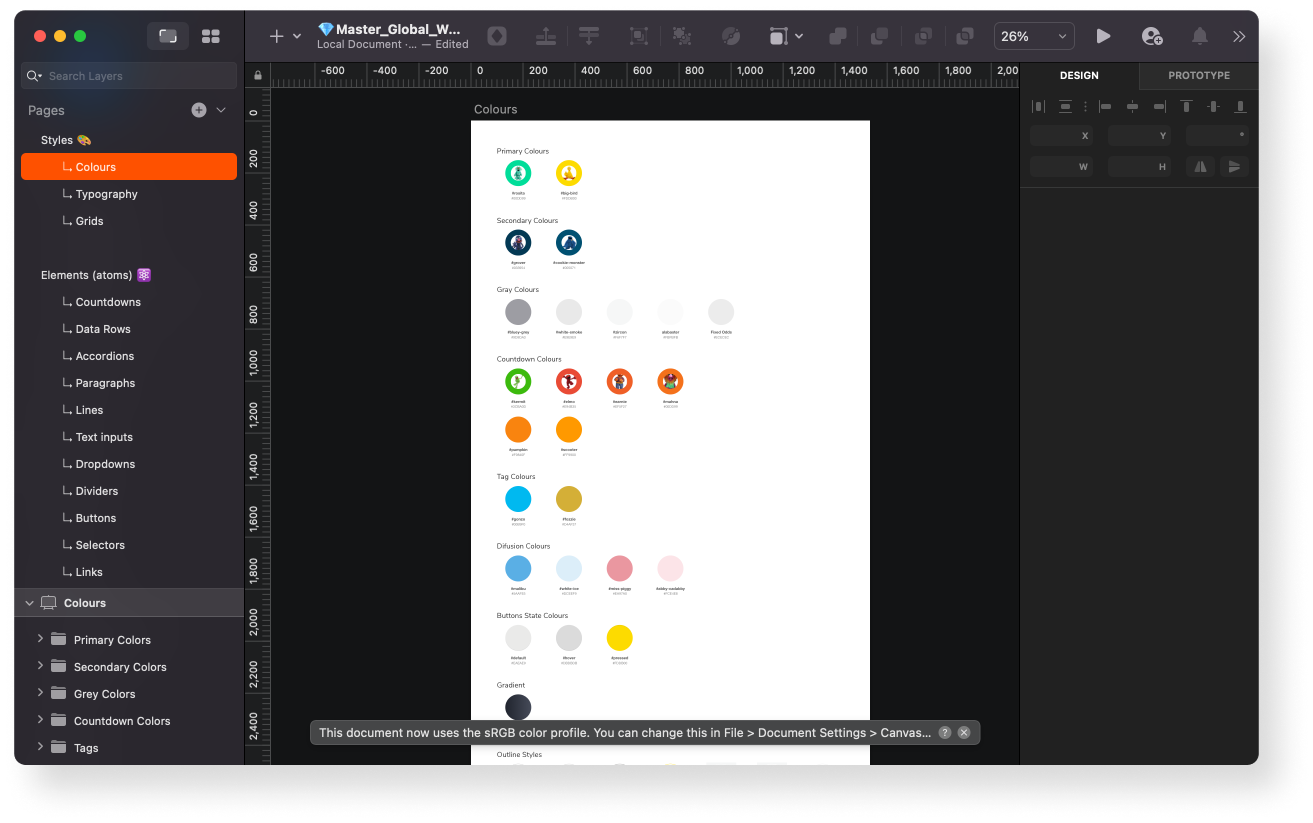Align layers to right edge
Screen dimensions: 1313x823
pos(1159,106)
